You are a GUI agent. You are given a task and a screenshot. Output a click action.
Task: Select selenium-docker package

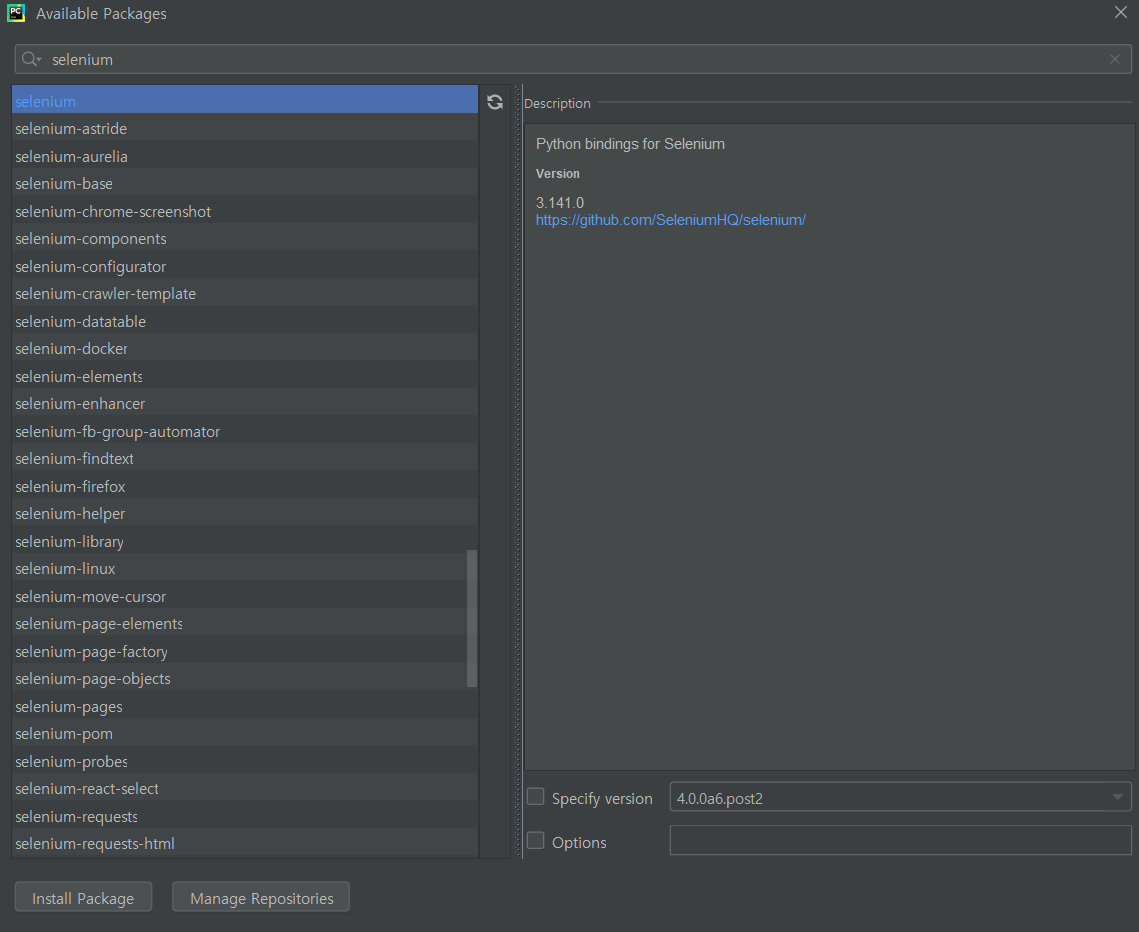click(245, 349)
